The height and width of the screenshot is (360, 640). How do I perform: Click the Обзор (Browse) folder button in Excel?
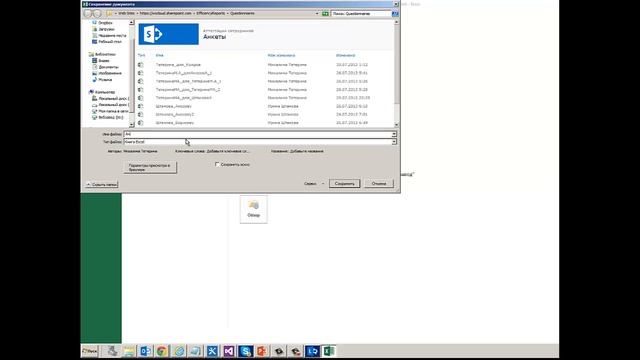pyautogui.click(x=253, y=209)
